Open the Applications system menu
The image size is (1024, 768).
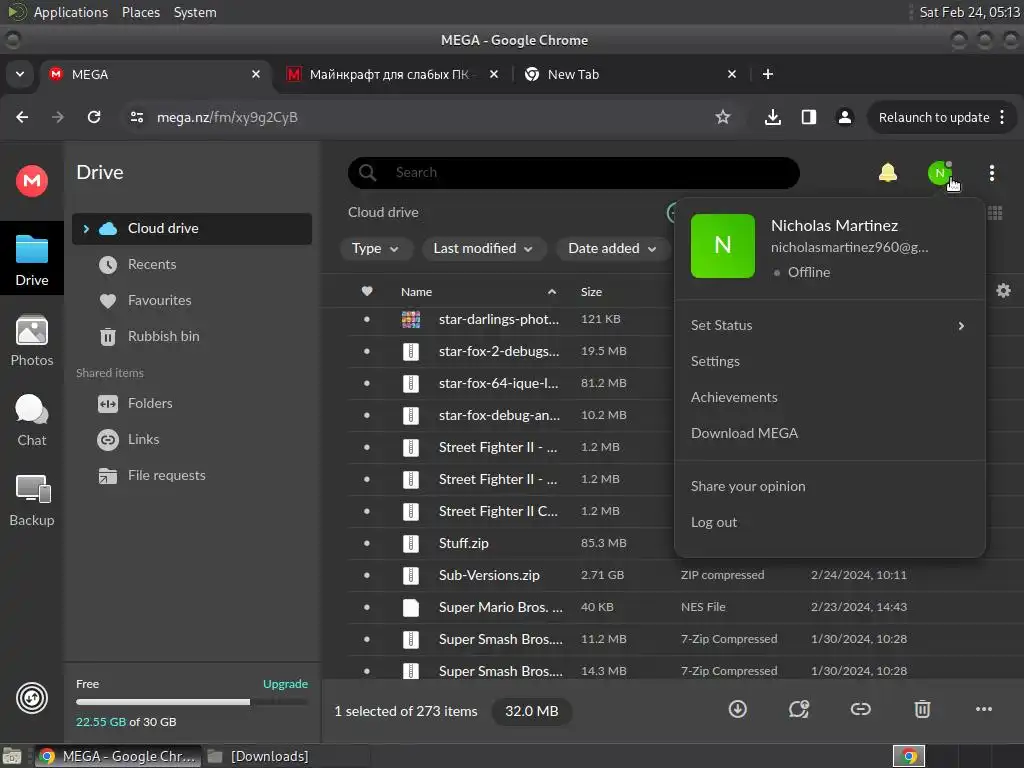tap(71, 12)
